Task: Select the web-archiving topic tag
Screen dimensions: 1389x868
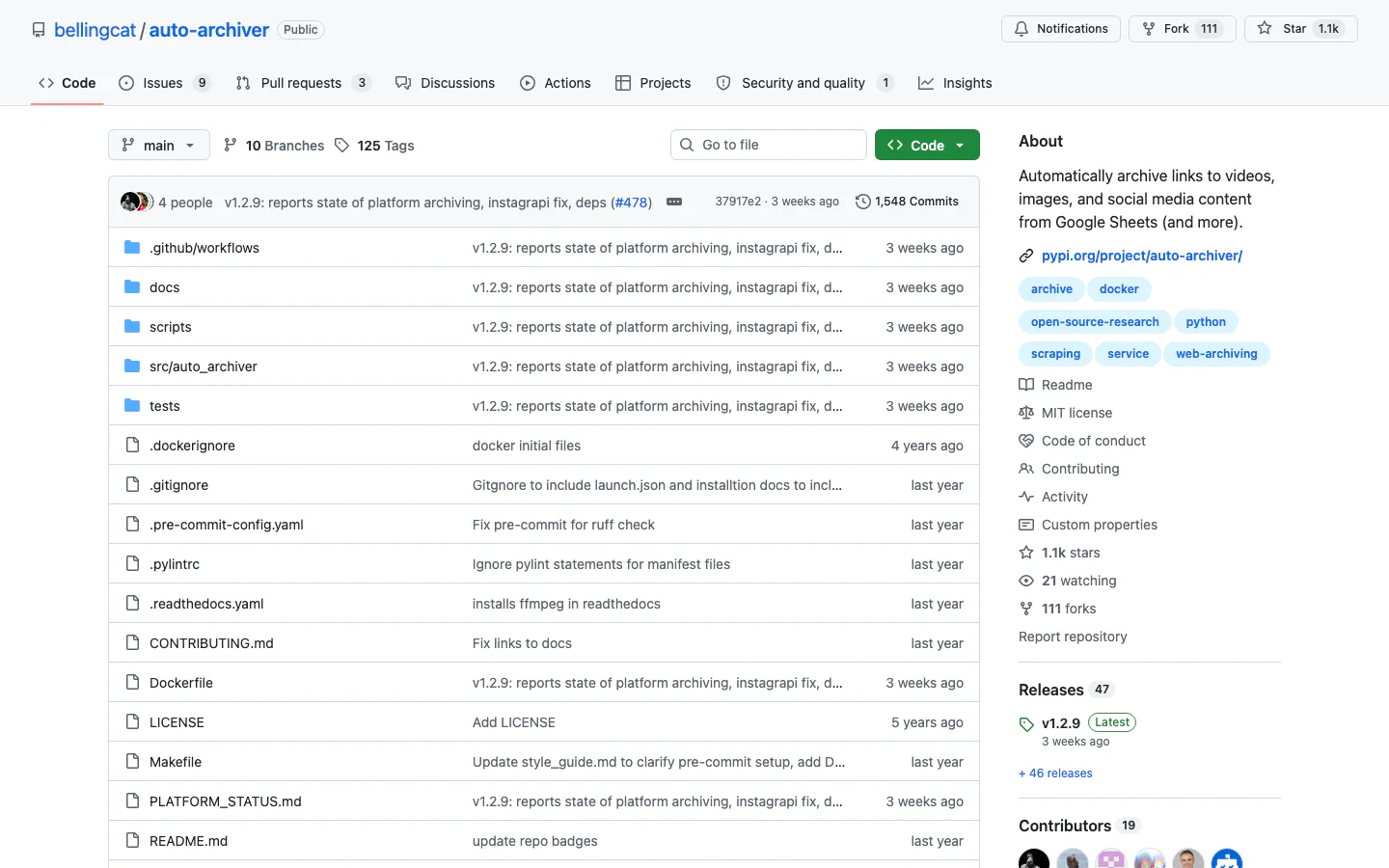Action: tap(1216, 354)
